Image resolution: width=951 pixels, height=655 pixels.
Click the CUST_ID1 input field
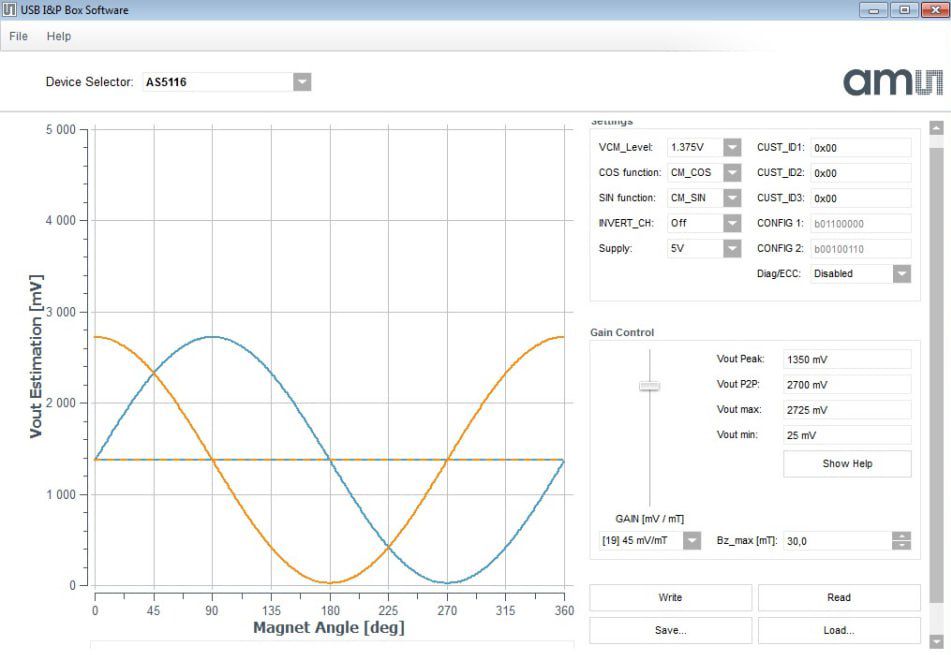pyautogui.click(x=860, y=147)
